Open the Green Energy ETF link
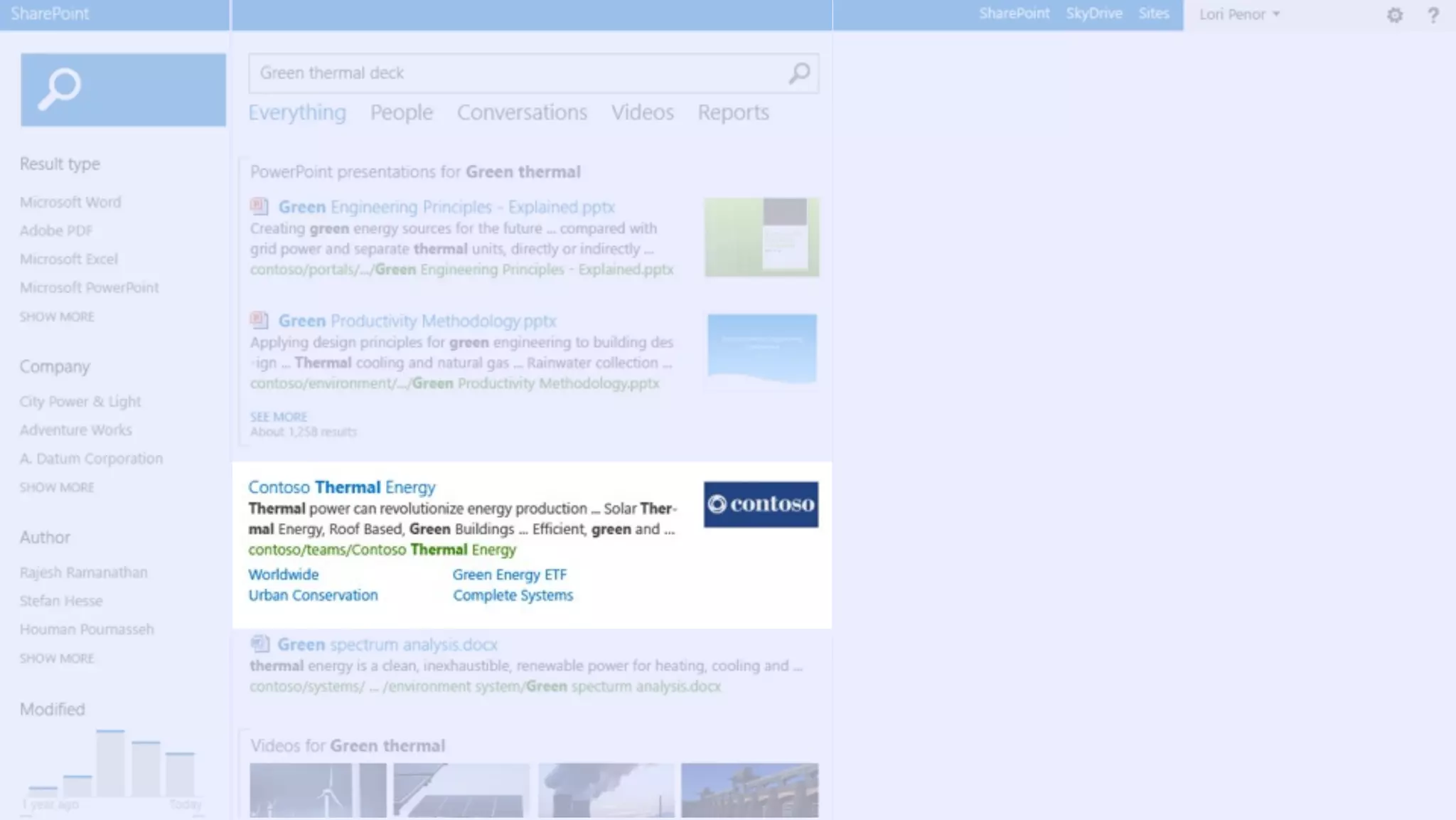Viewport: 1456px width, 820px height. click(x=509, y=575)
